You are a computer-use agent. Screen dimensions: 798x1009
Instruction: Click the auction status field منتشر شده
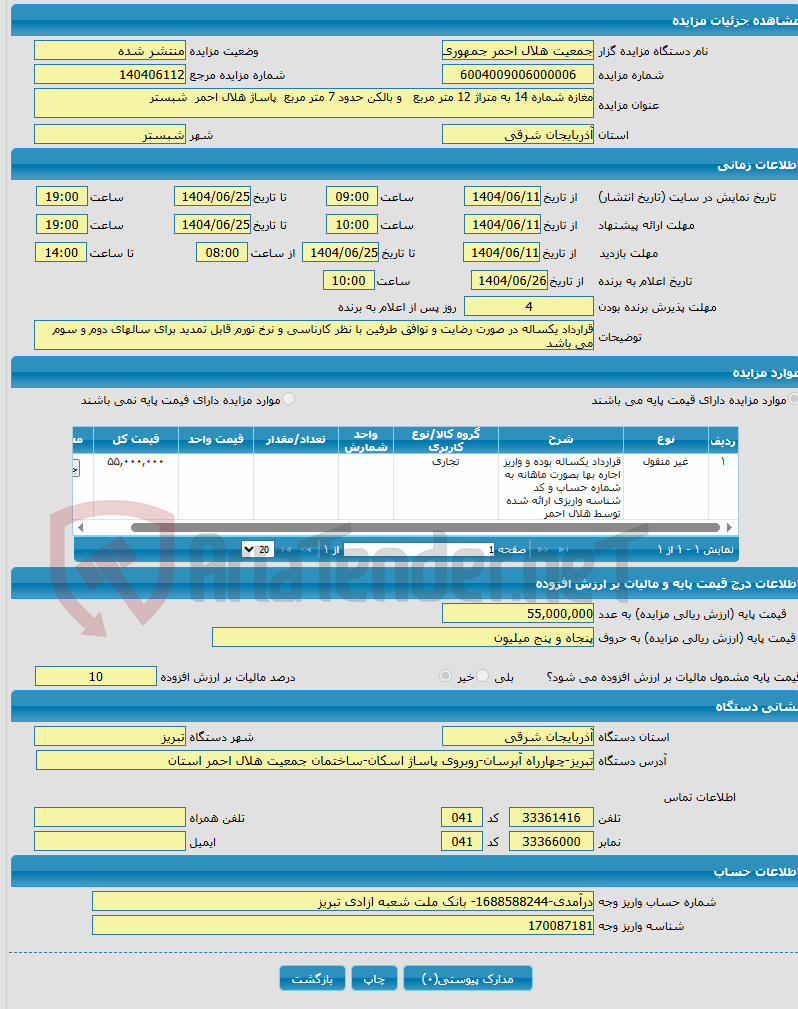click(x=110, y=51)
